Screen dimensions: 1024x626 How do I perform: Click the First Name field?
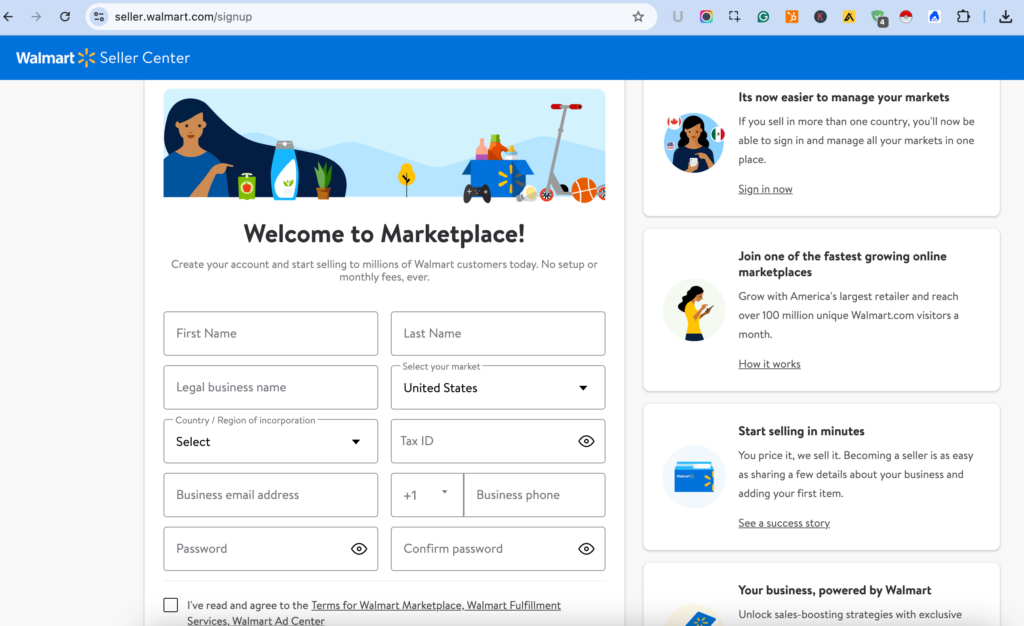click(270, 334)
